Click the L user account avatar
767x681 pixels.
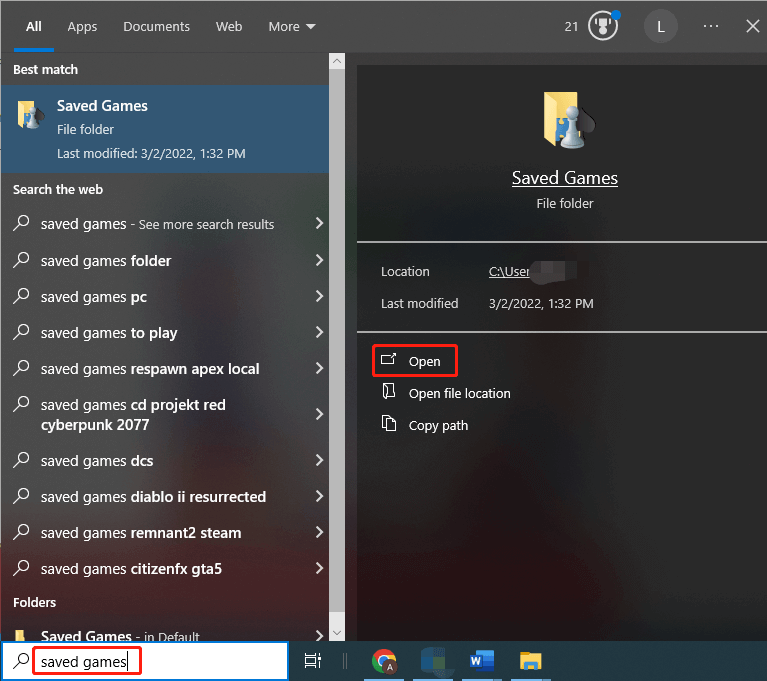coord(660,26)
